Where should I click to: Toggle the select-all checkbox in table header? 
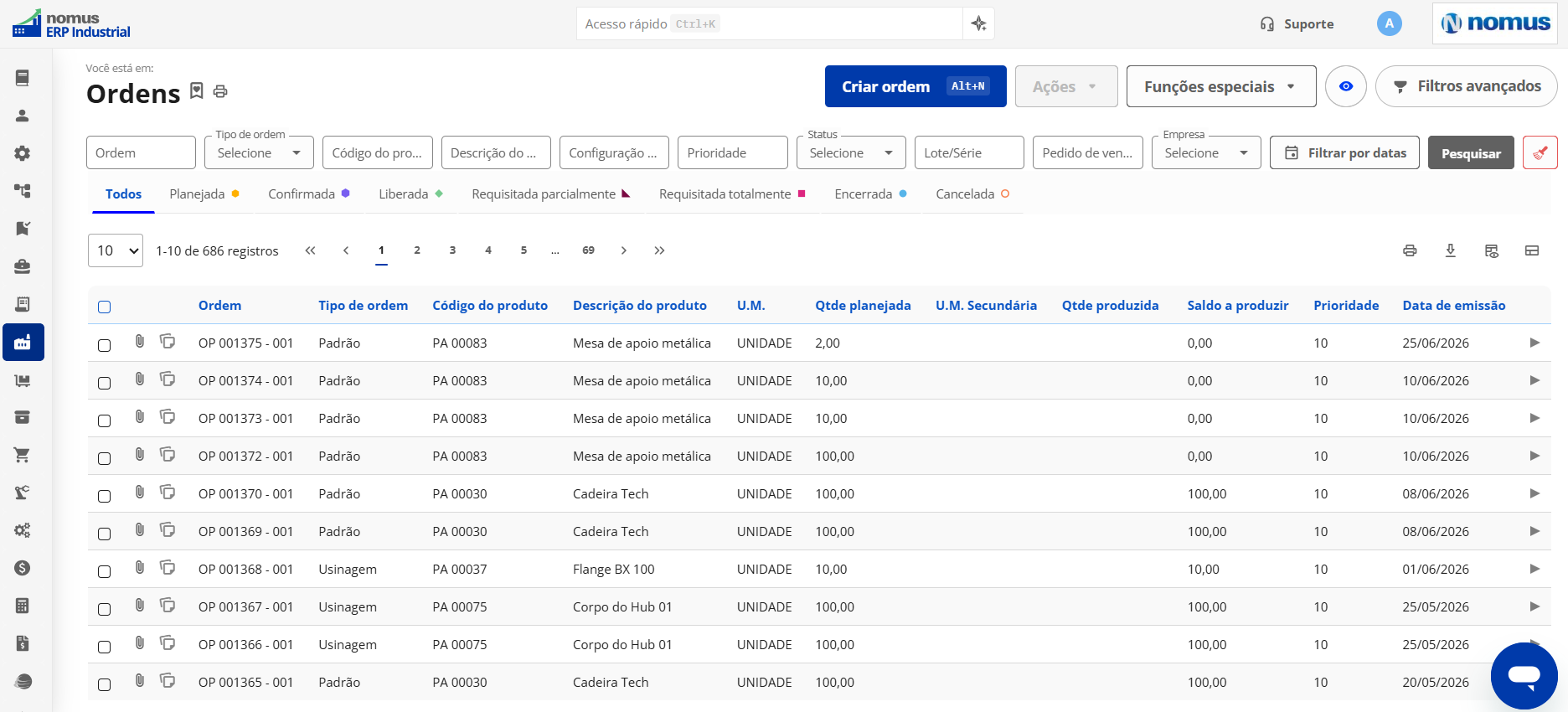point(105,307)
